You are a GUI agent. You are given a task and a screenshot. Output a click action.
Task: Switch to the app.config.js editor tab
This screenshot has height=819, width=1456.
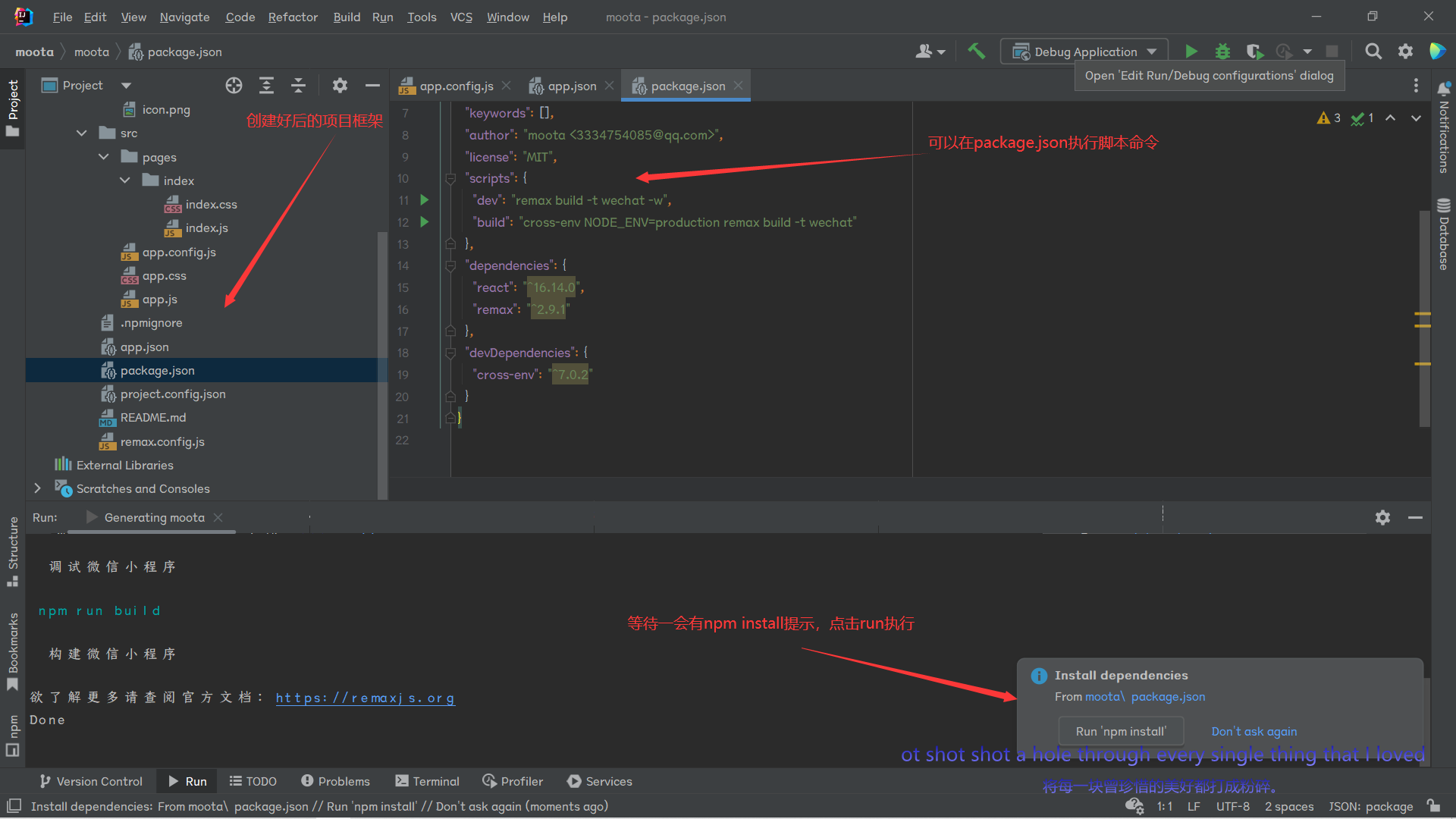(x=456, y=86)
